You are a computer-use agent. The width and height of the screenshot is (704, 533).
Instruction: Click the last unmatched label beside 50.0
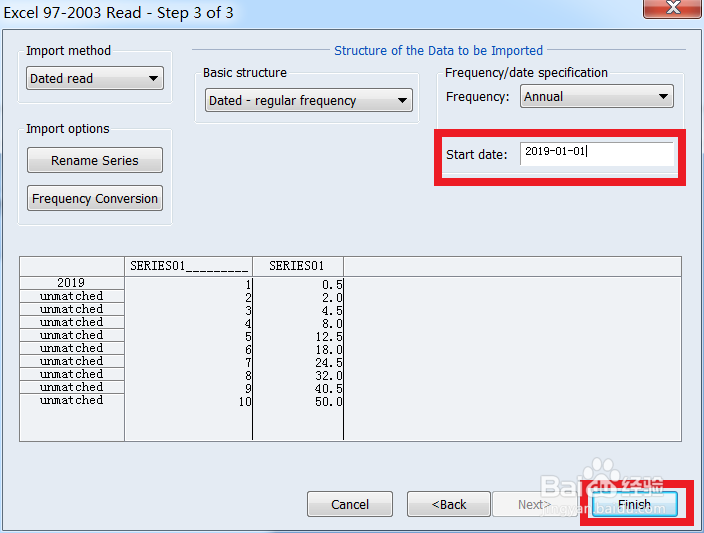tap(71, 401)
